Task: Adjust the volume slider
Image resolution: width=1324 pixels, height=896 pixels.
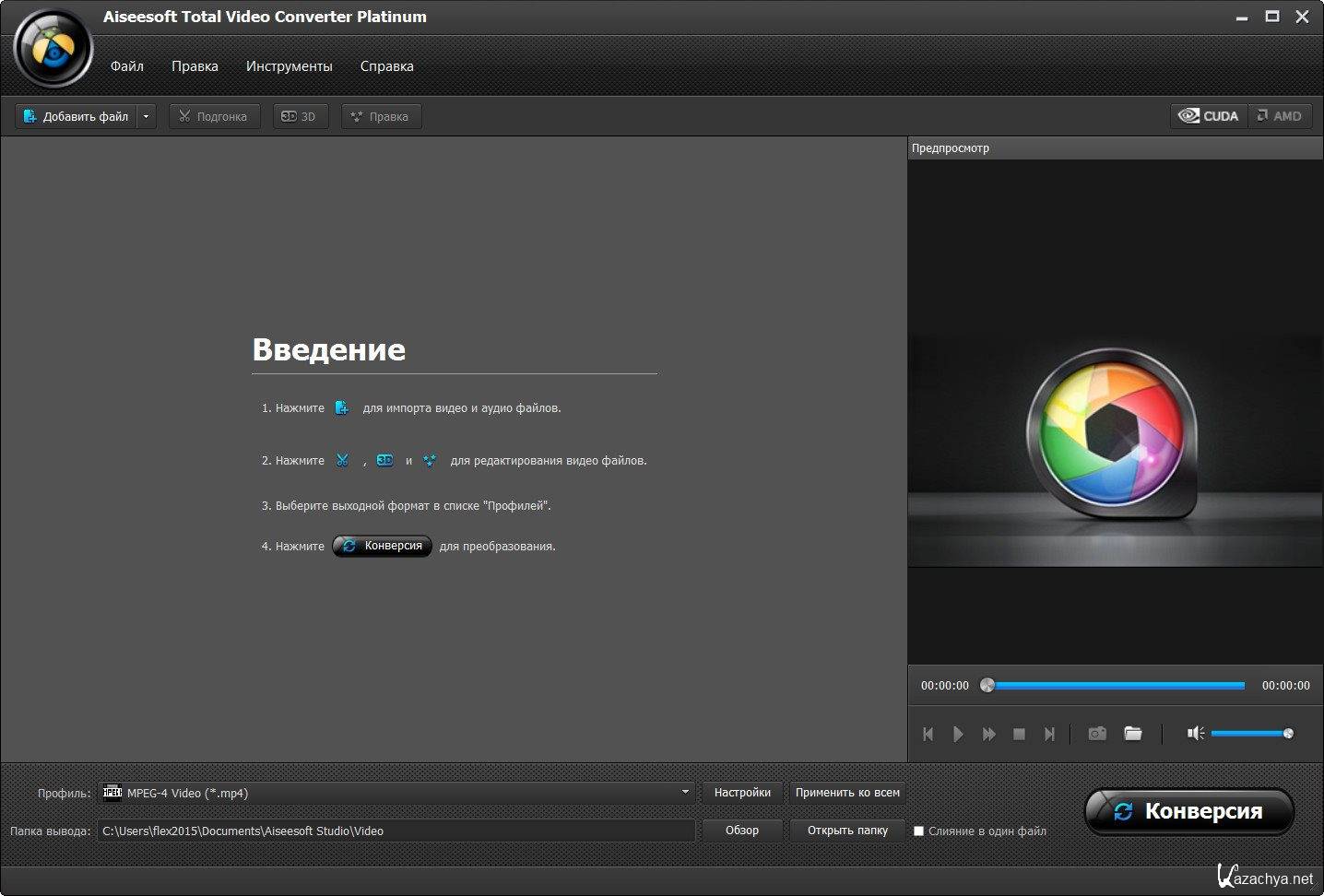Action: click(1250, 734)
